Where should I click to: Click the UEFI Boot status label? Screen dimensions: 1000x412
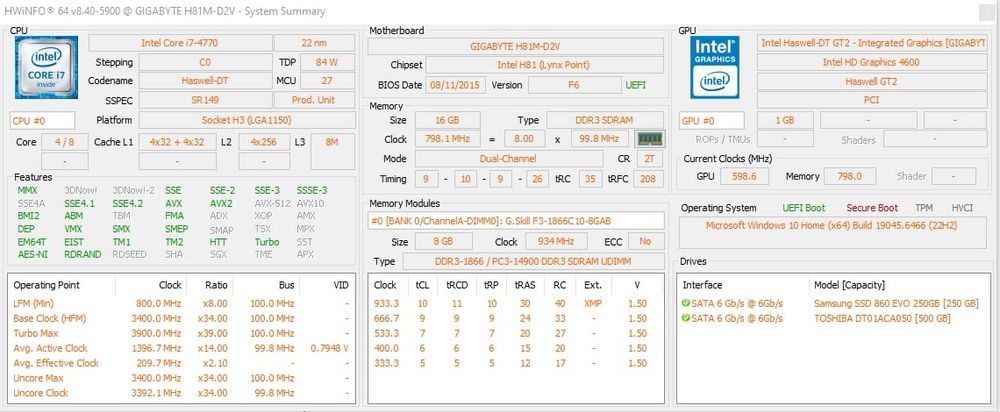804,208
